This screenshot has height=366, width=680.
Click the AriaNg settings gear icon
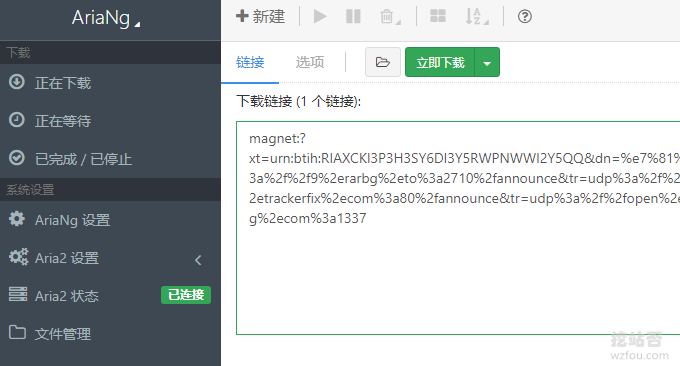point(17,219)
